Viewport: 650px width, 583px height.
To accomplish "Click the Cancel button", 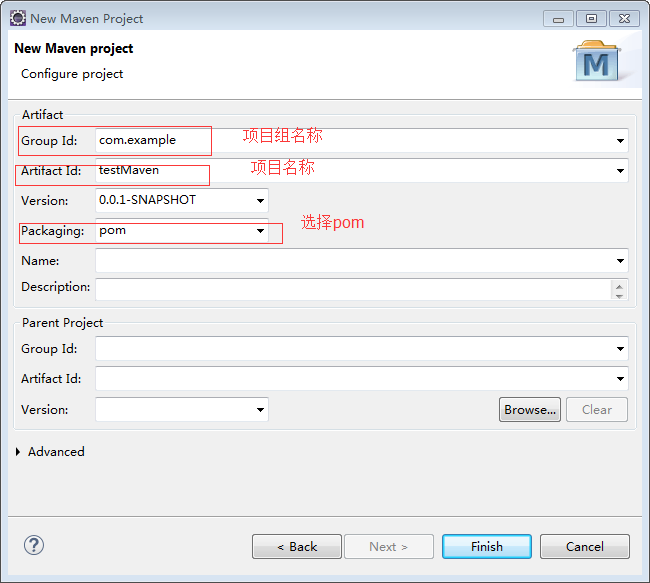I will [x=585, y=547].
